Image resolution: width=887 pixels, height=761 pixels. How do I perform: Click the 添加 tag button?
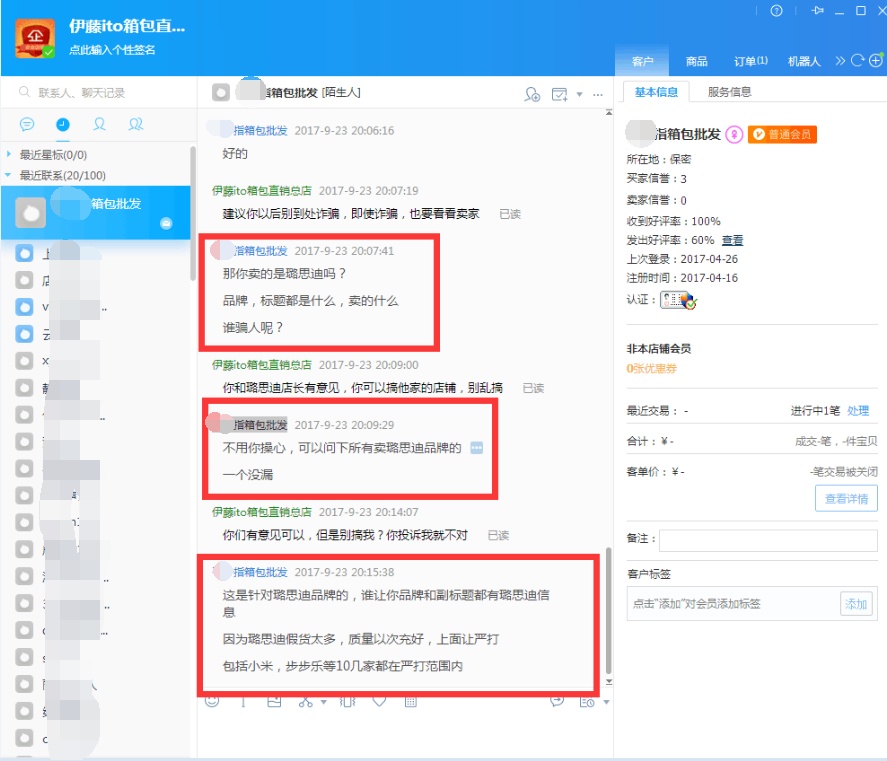coord(856,604)
